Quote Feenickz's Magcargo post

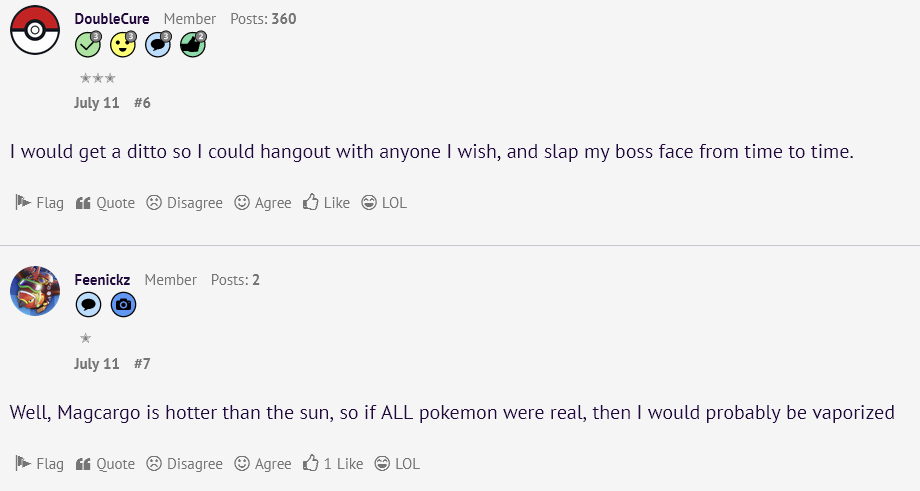[105, 464]
